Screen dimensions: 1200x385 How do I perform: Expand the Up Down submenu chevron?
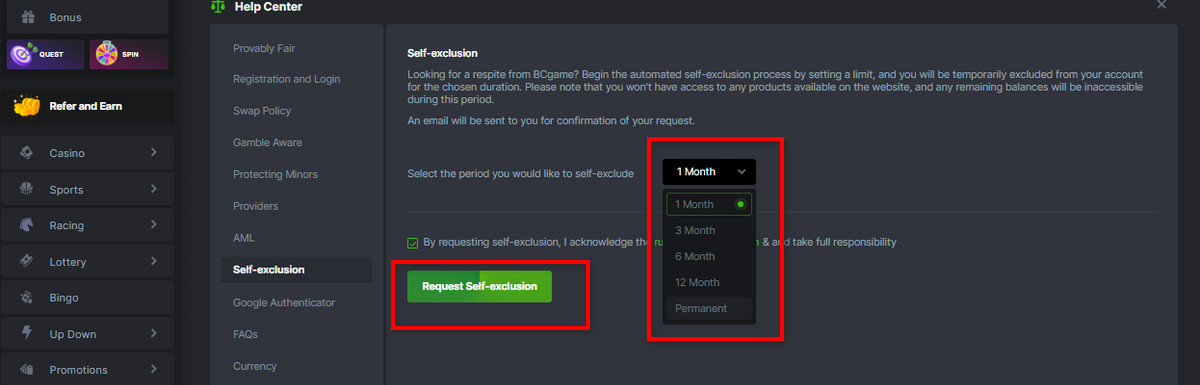pos(153,333)
